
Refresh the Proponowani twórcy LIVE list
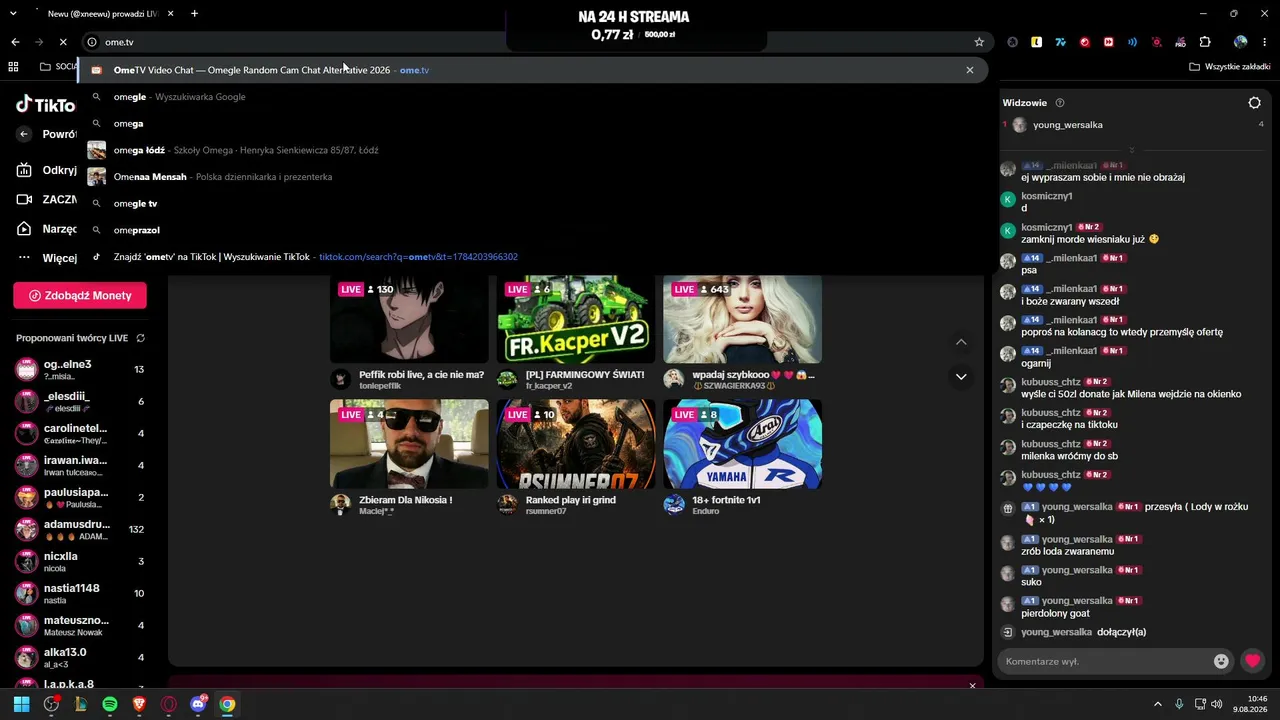click(x=140, y=338)
